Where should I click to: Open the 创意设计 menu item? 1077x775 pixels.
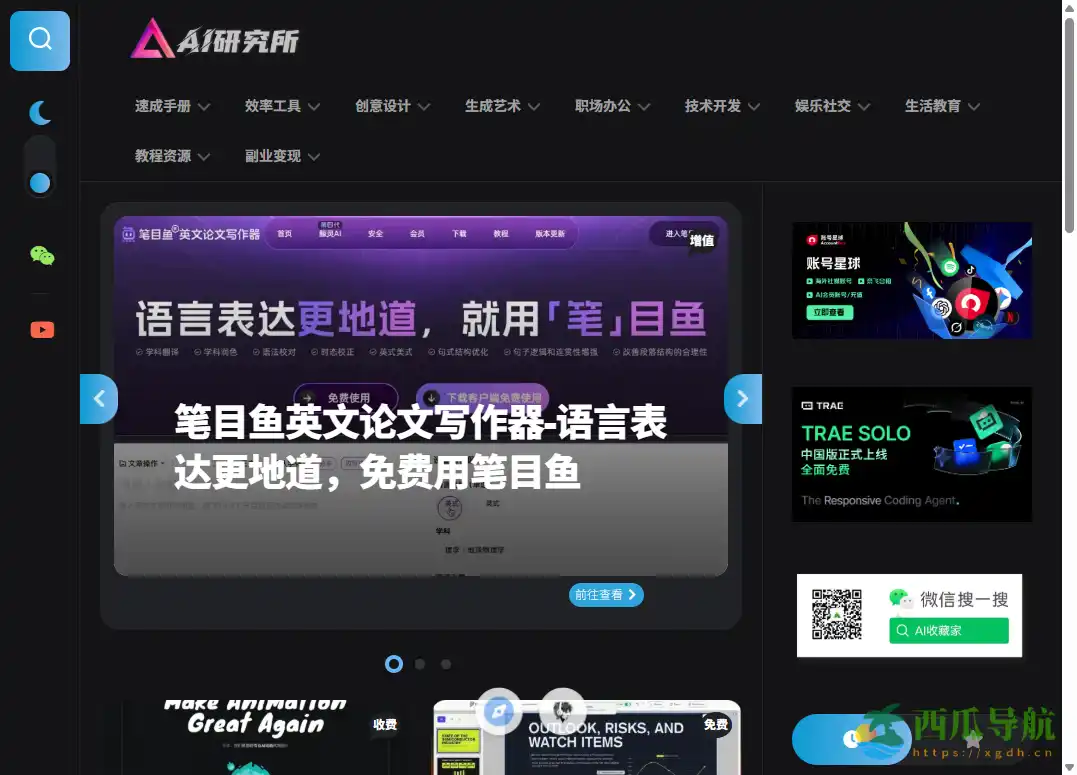coord(383,105)
